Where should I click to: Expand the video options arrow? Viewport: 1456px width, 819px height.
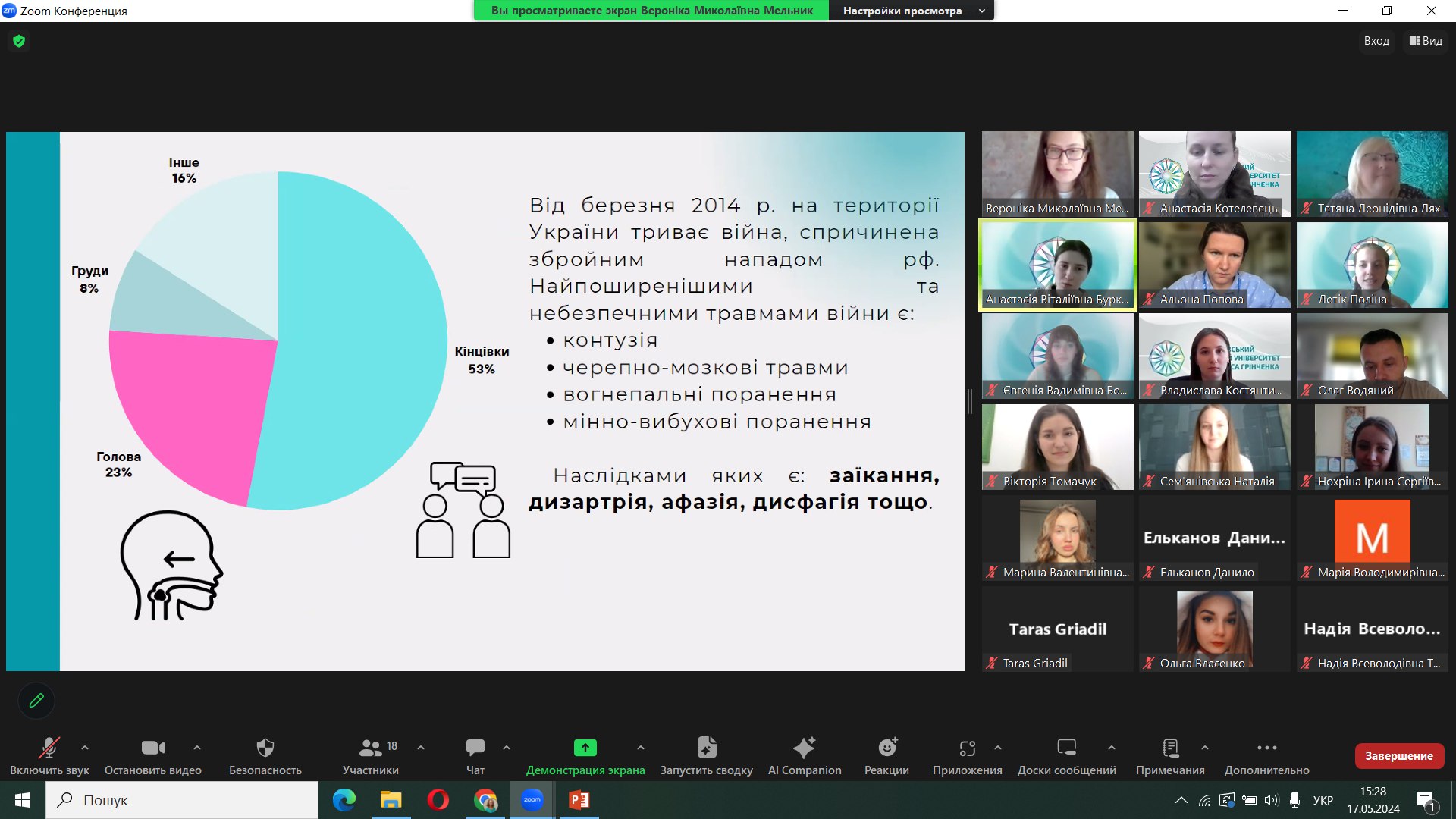pyautogui.click(x=197, y=748)
